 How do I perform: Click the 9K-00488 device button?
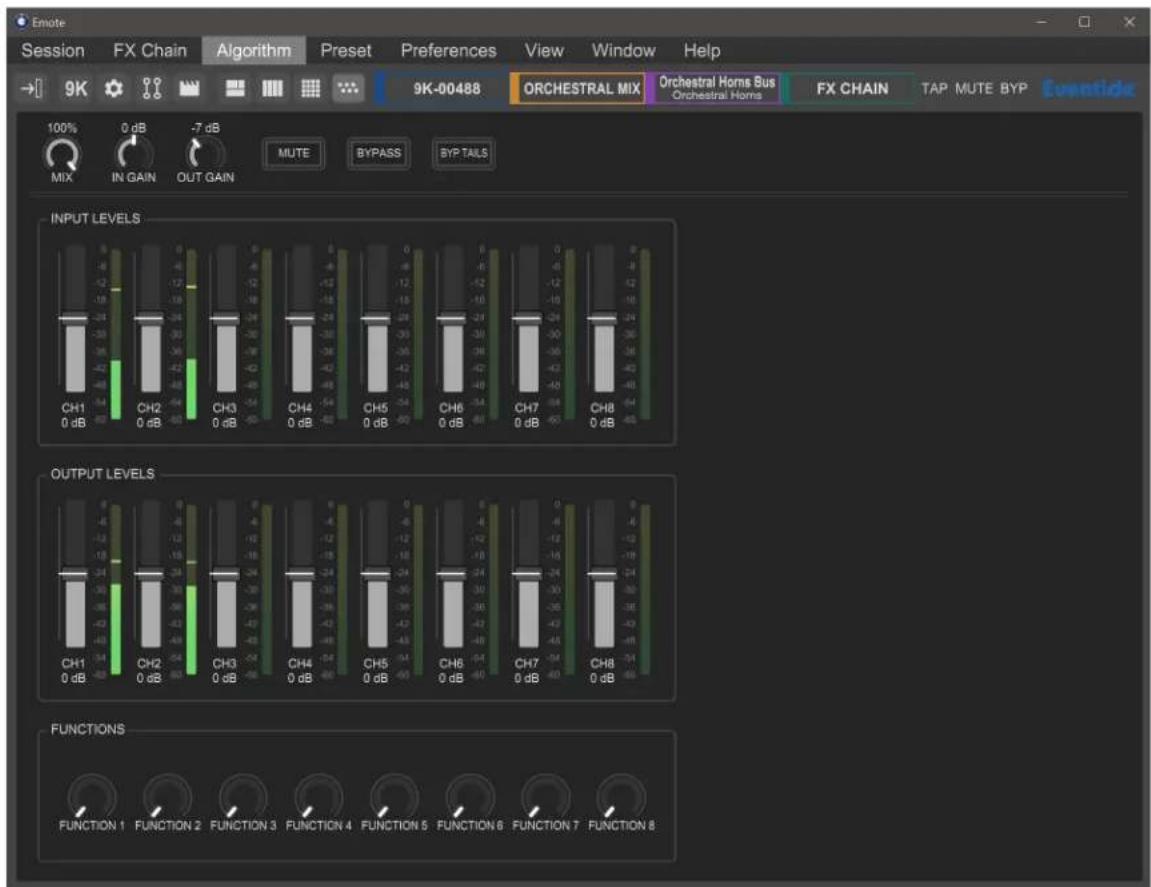coord(441,89)
